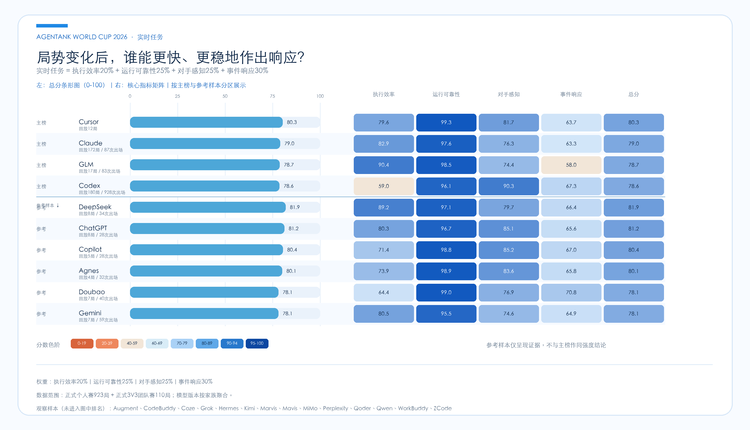Click Claude's 82.9 execution efficiency cell

point(384,143)
